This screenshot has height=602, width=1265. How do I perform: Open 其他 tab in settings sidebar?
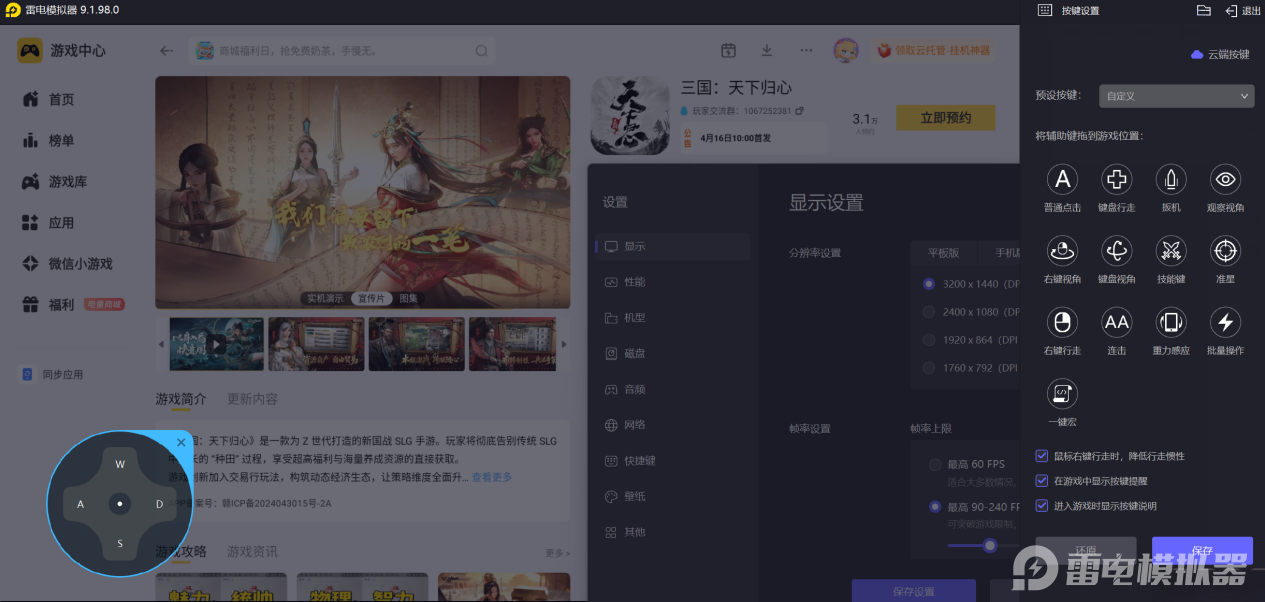point(672,532)
